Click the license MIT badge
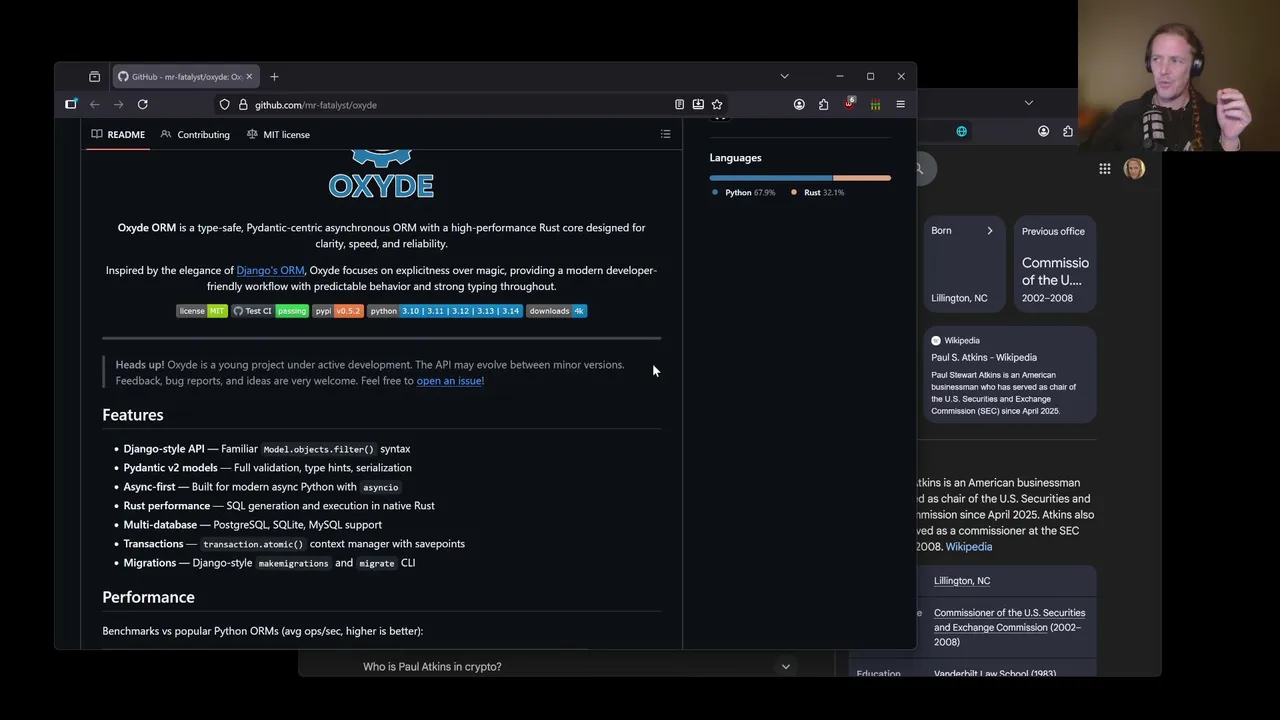1280x720 pixels. coord(202,311)
